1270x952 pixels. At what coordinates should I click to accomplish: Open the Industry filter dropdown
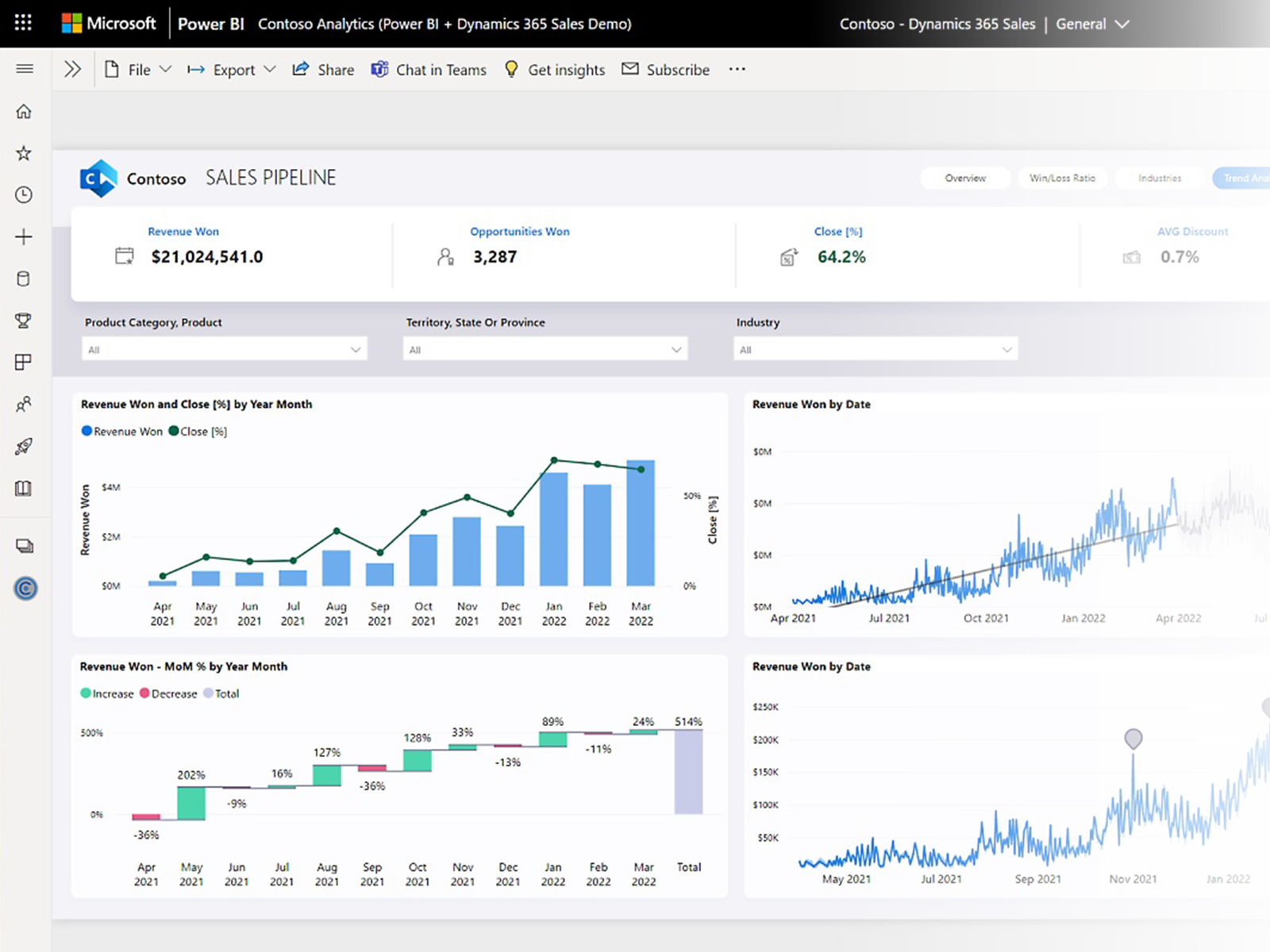(876, 349)
